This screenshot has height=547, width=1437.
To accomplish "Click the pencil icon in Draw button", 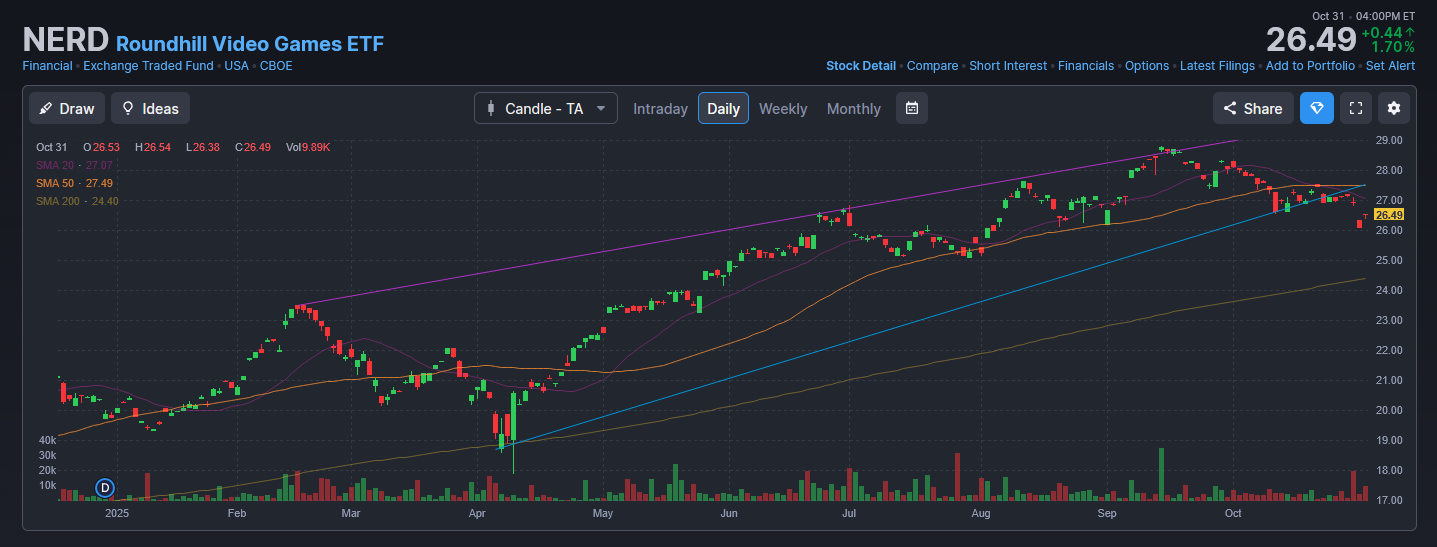I will click(x=46, y=108).
